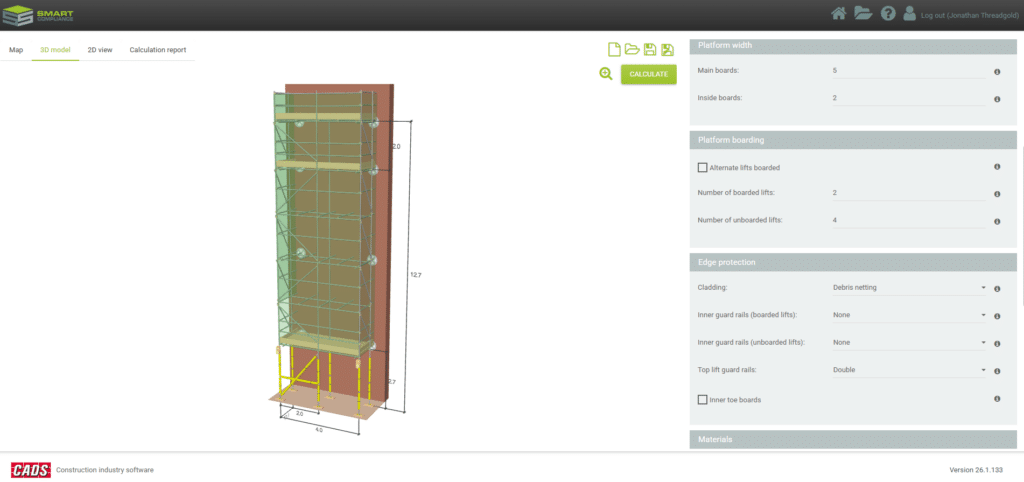Show info for Number of unboarded lifts
Screen dimensions: 1024x482
click(x=997, y=221)
